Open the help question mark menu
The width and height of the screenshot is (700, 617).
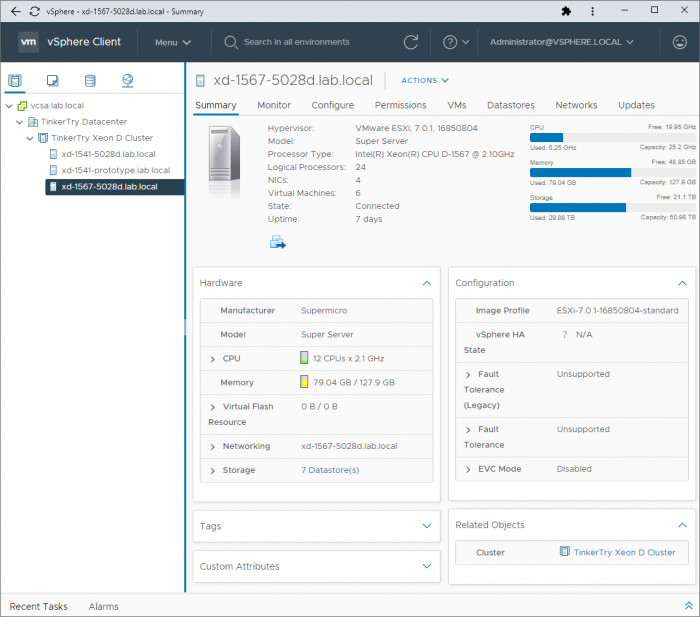point(455,42)
